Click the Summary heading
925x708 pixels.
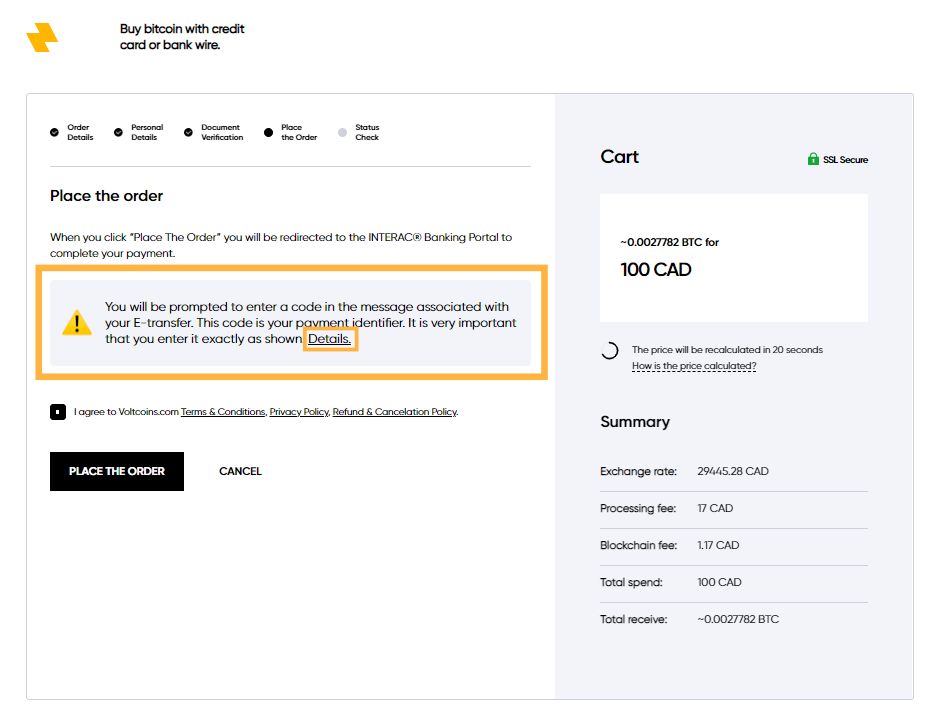click(635, 422)
